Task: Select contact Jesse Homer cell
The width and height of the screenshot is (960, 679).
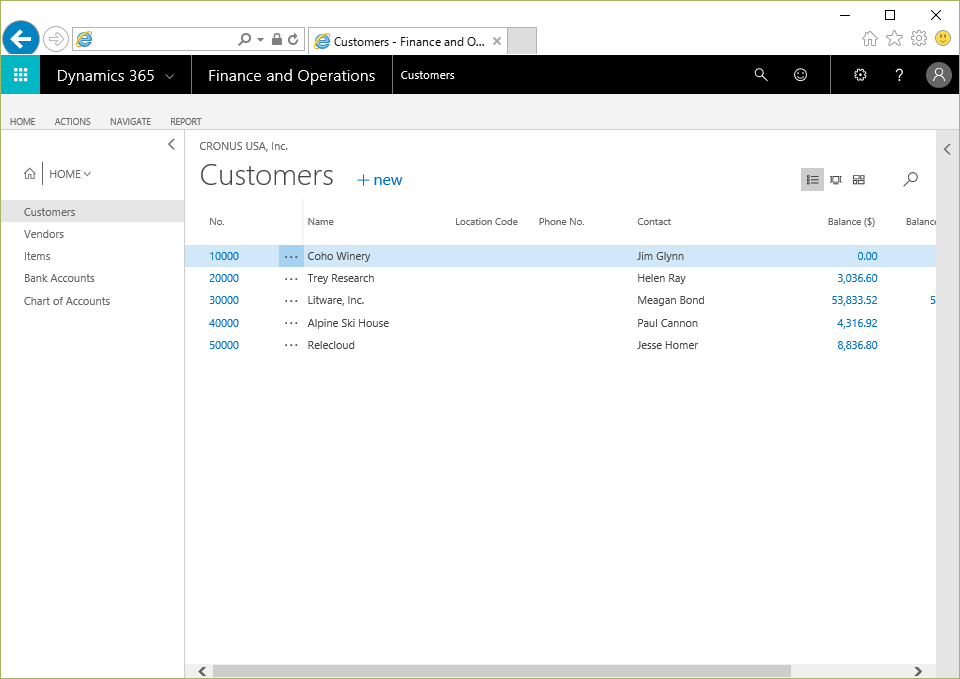Action: (x=667, y=345)
